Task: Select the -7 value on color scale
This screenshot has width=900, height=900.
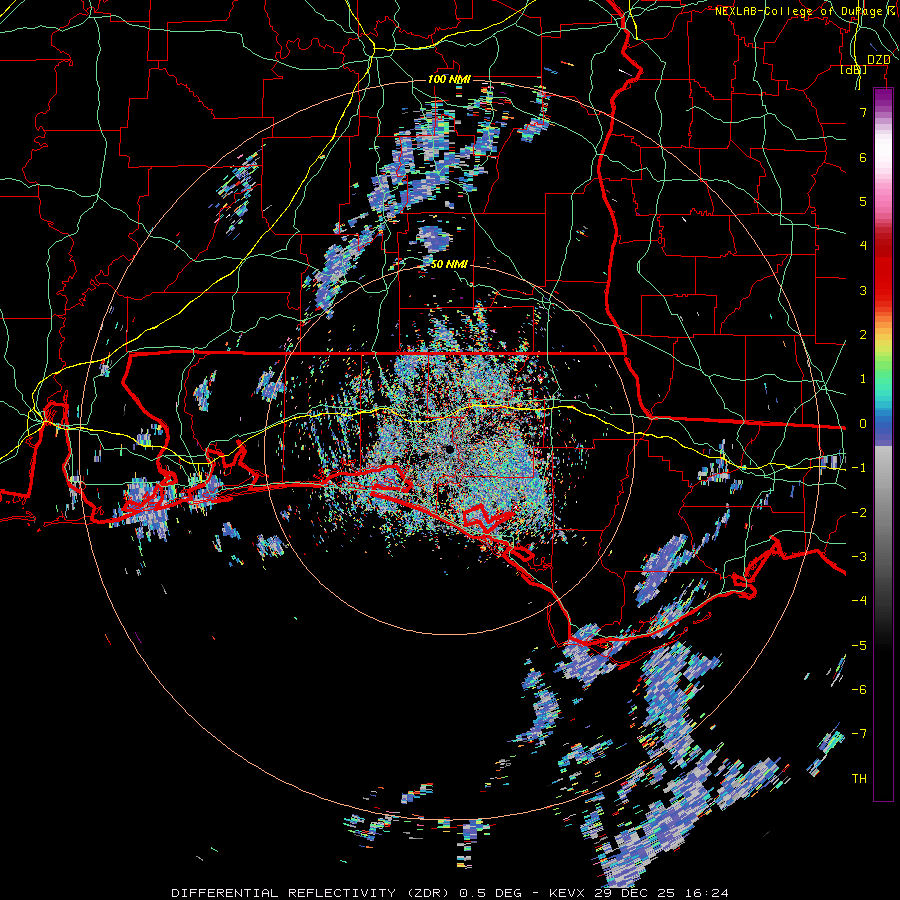Action: tap(859, 734)
